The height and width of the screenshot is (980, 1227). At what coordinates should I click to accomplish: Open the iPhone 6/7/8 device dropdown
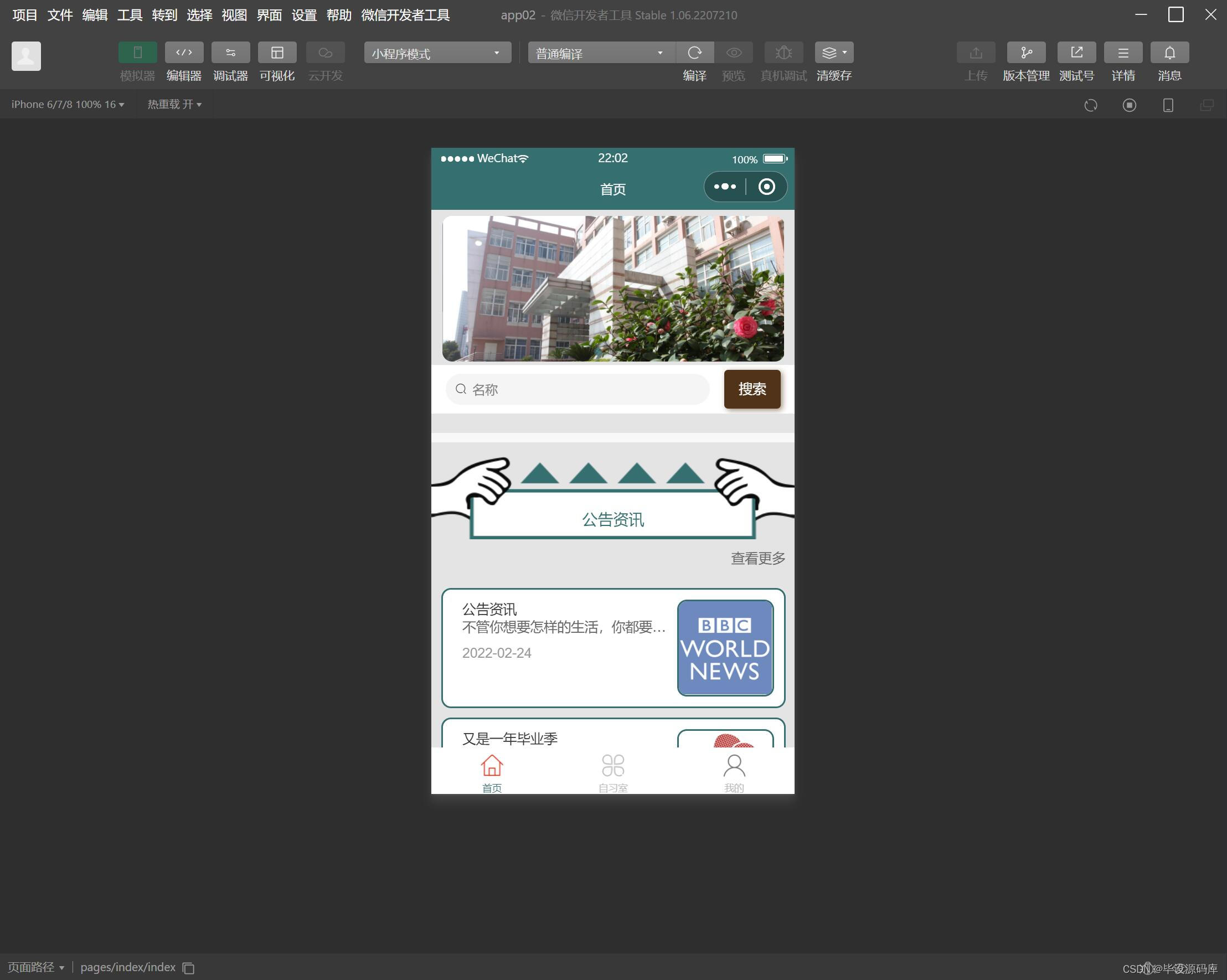68,105
